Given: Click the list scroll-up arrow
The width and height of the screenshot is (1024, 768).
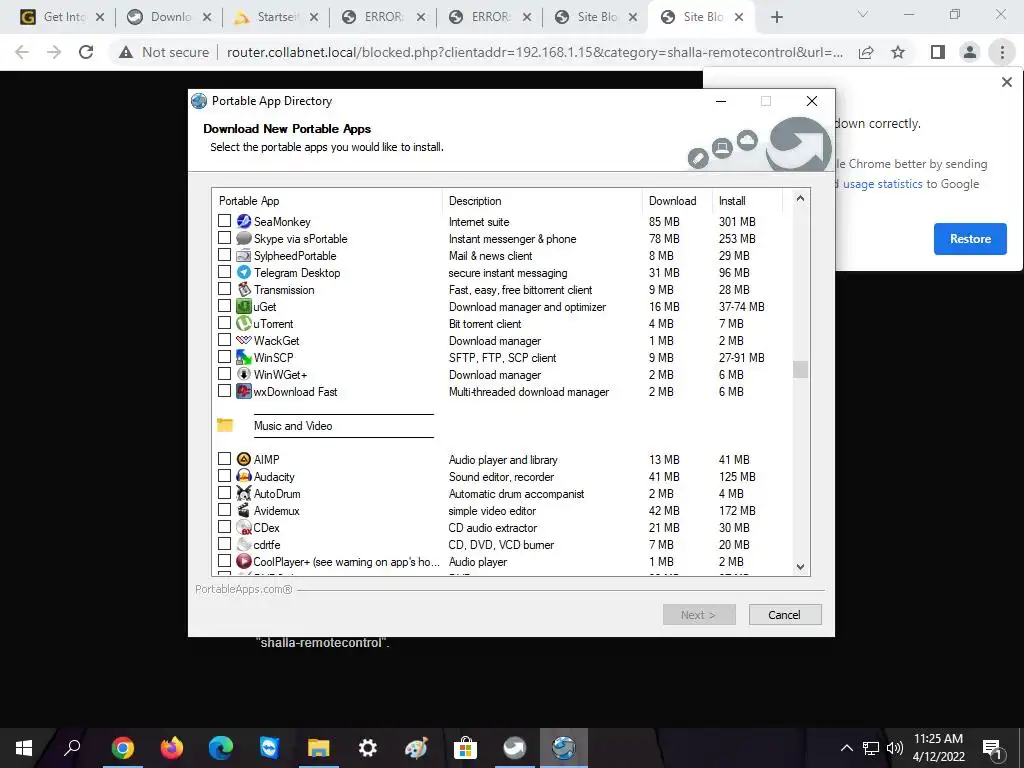Looking at the screenshot, I should pos(801,199).
